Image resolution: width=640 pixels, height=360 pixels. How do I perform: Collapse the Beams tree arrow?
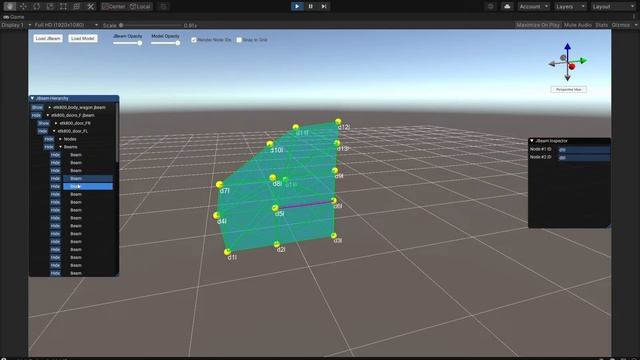60,147
